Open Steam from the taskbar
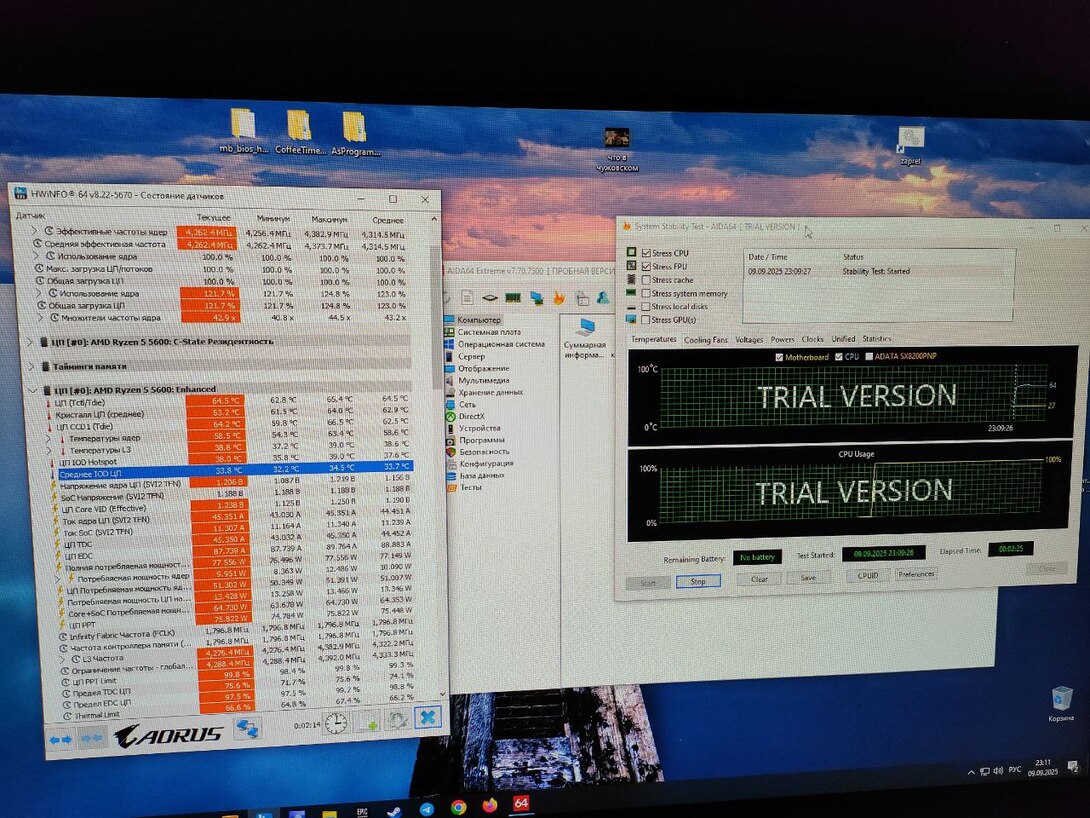This screenshot has width=1090, height=818. [x=394, y=811]
